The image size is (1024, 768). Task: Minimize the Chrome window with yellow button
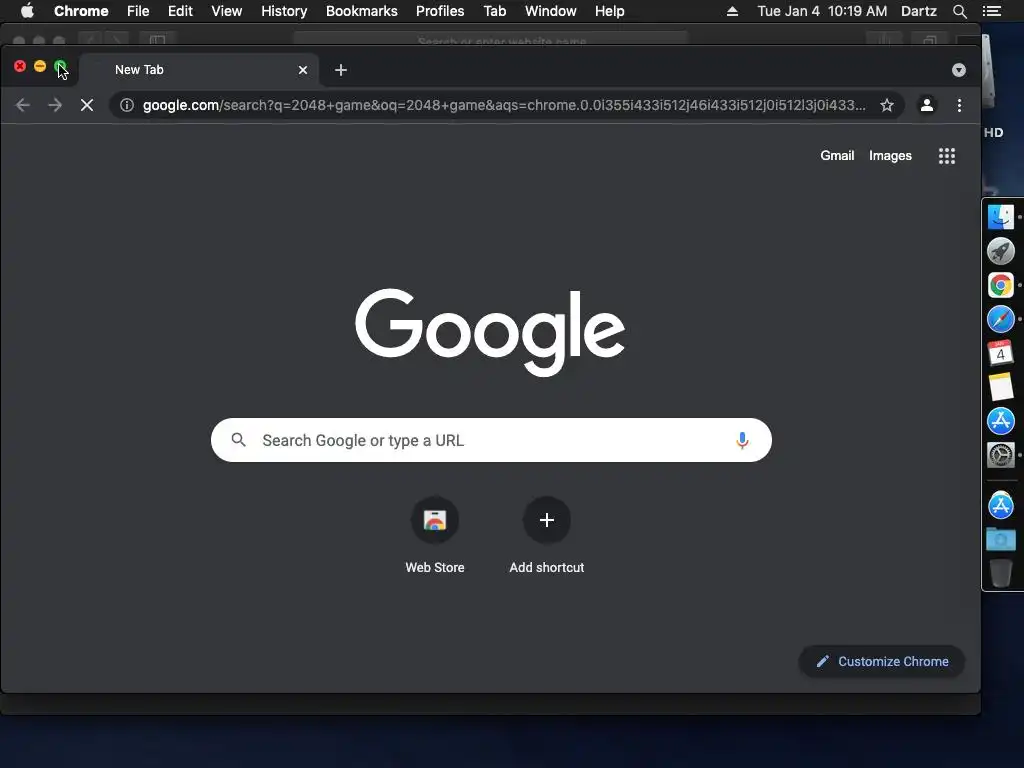tap(40, 66)
